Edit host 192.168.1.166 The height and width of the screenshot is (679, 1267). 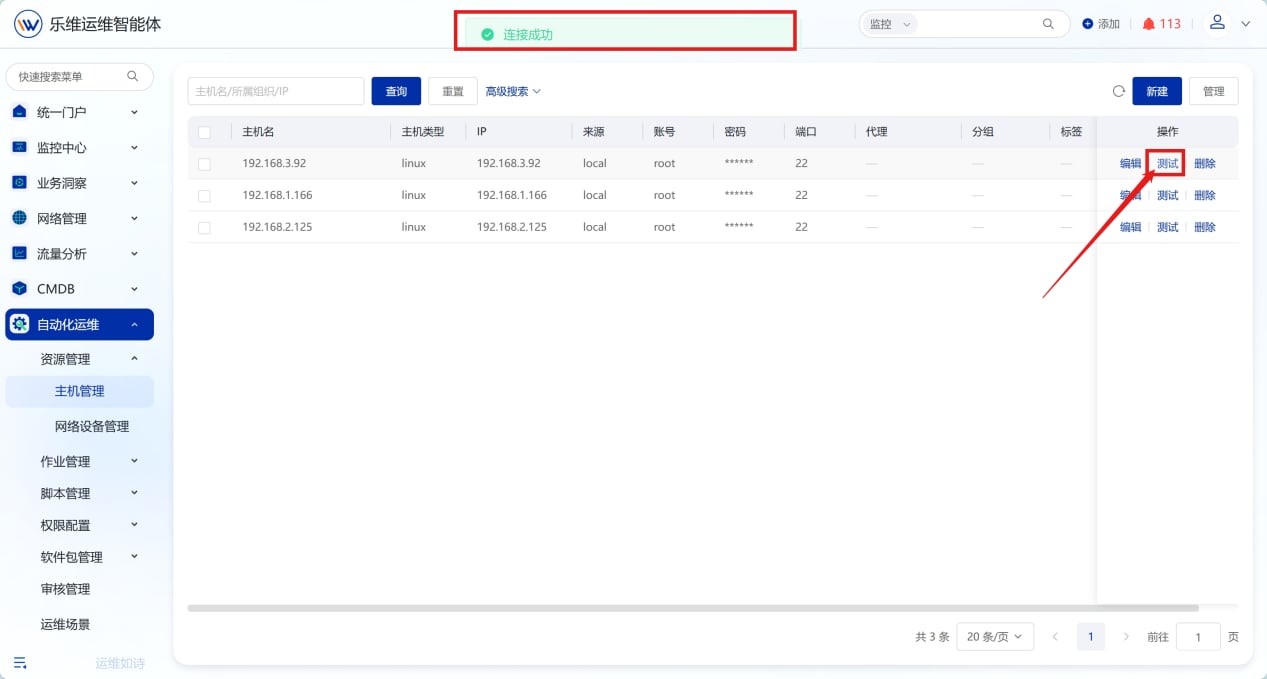point(1130,196)
